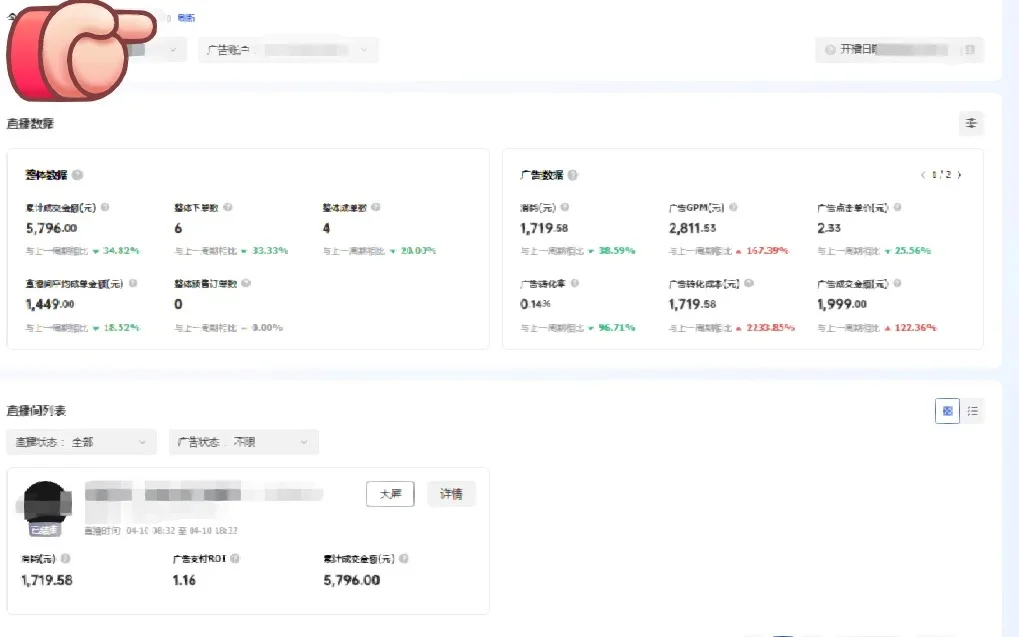
Task: Expand the 广告状态 不限 dropdown
Action: (243, 441)
